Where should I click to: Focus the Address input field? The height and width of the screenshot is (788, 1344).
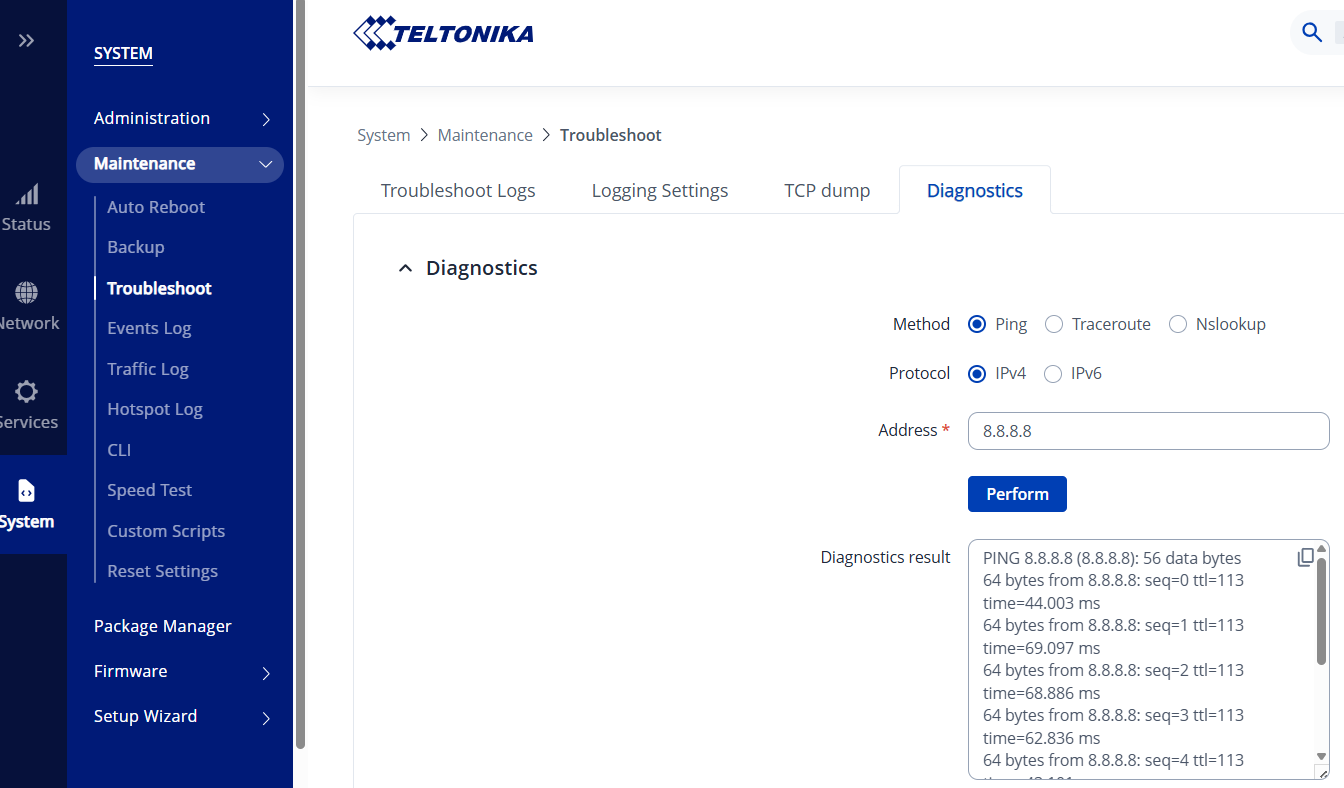1148,431
